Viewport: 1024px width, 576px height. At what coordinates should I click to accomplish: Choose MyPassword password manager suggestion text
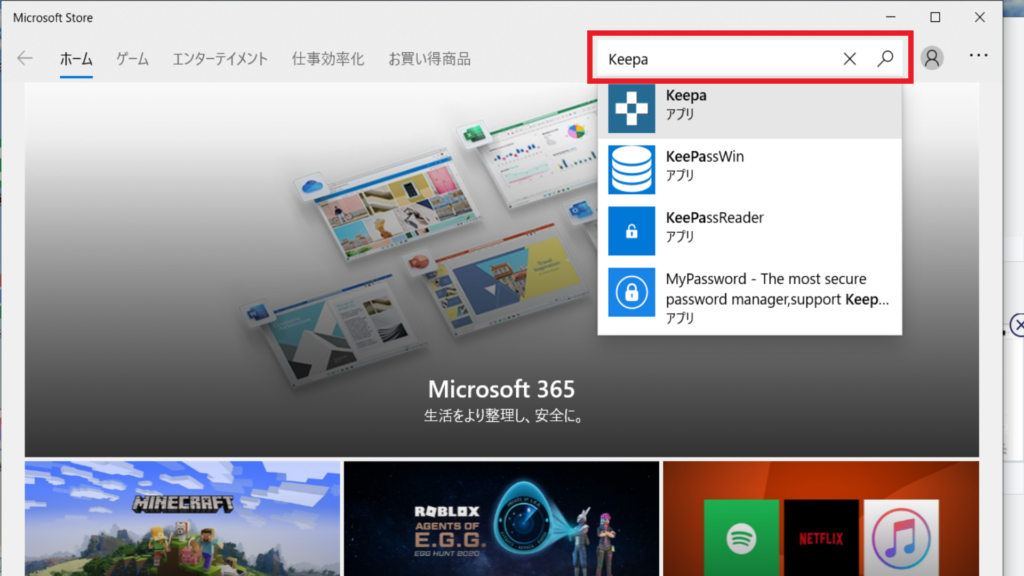777,289
